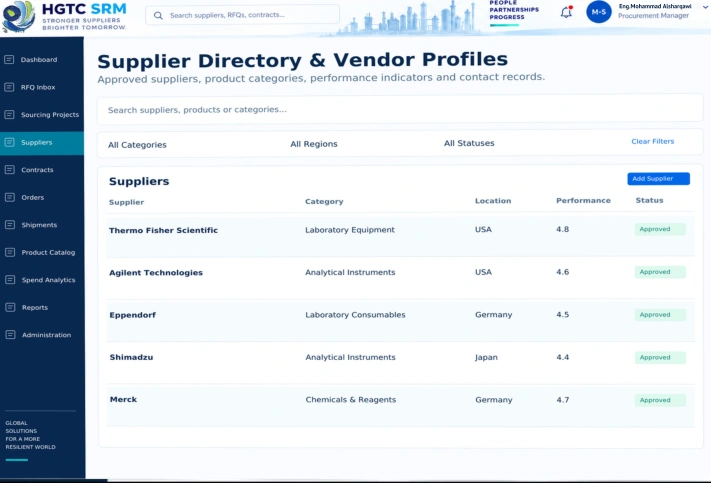711x483 pixels.
Task: Open Product Catalog in the sidebar
Action: [49, 252]
